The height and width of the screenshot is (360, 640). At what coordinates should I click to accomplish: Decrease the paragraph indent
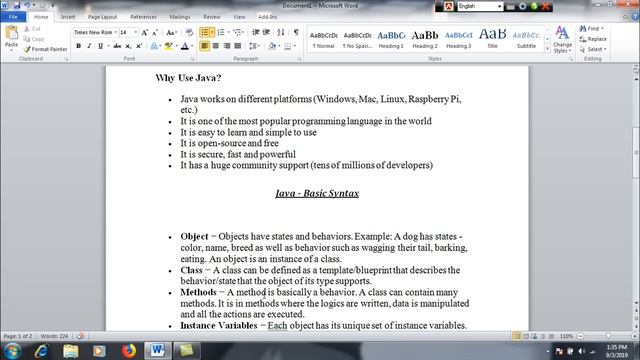[256, 32]
